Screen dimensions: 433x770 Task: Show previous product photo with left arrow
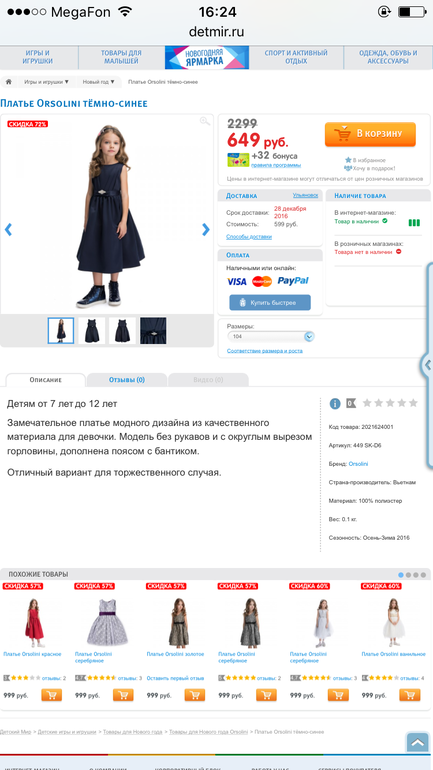[8, 229]
